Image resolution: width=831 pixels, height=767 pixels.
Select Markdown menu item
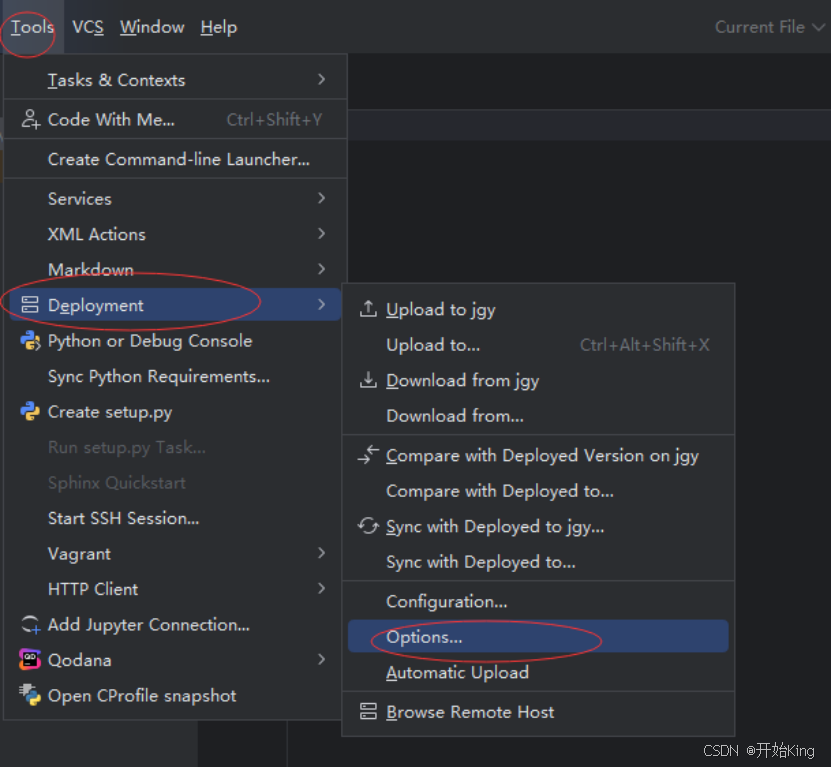[x=175, y=270]
